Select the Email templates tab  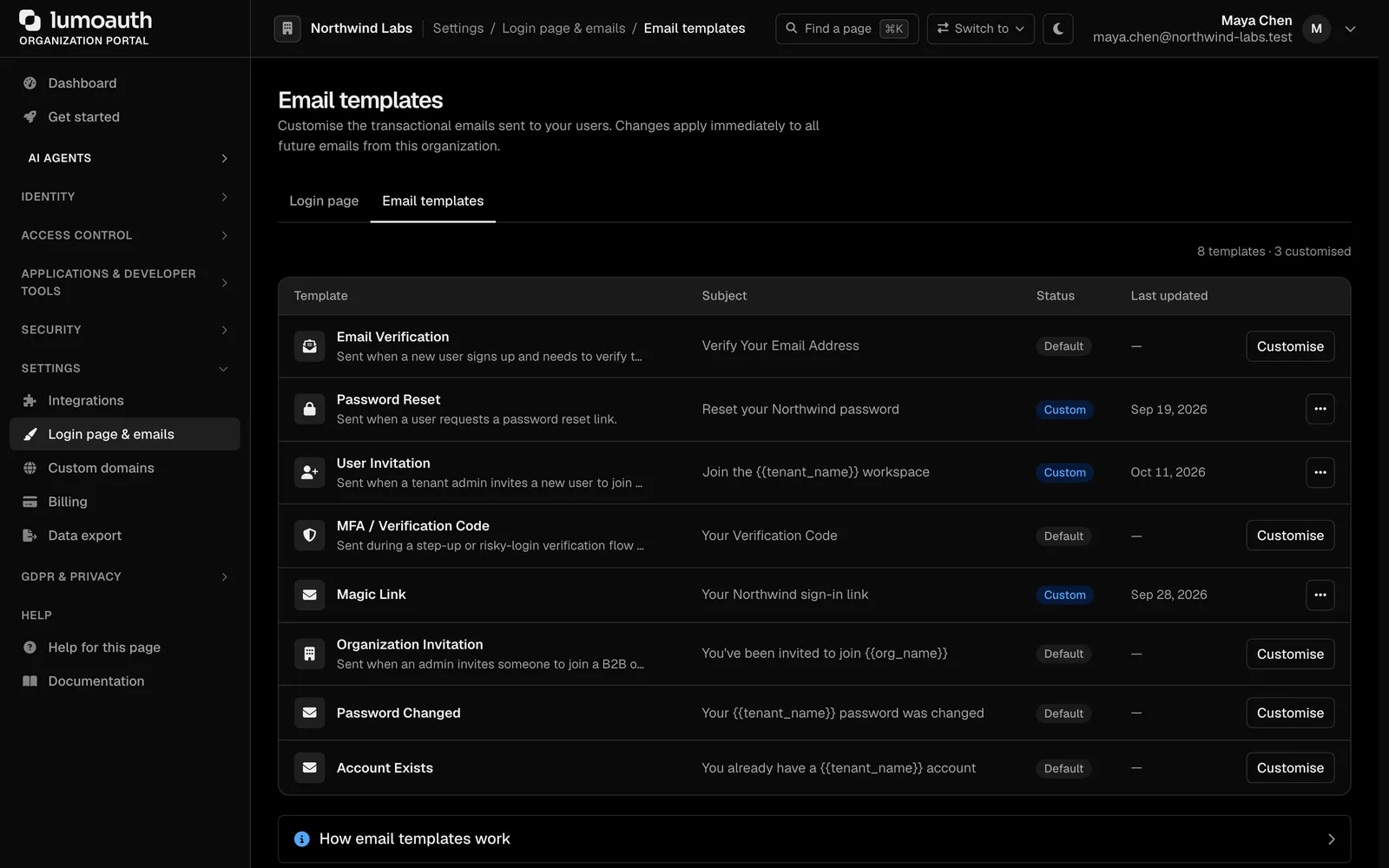pos(433,201)
